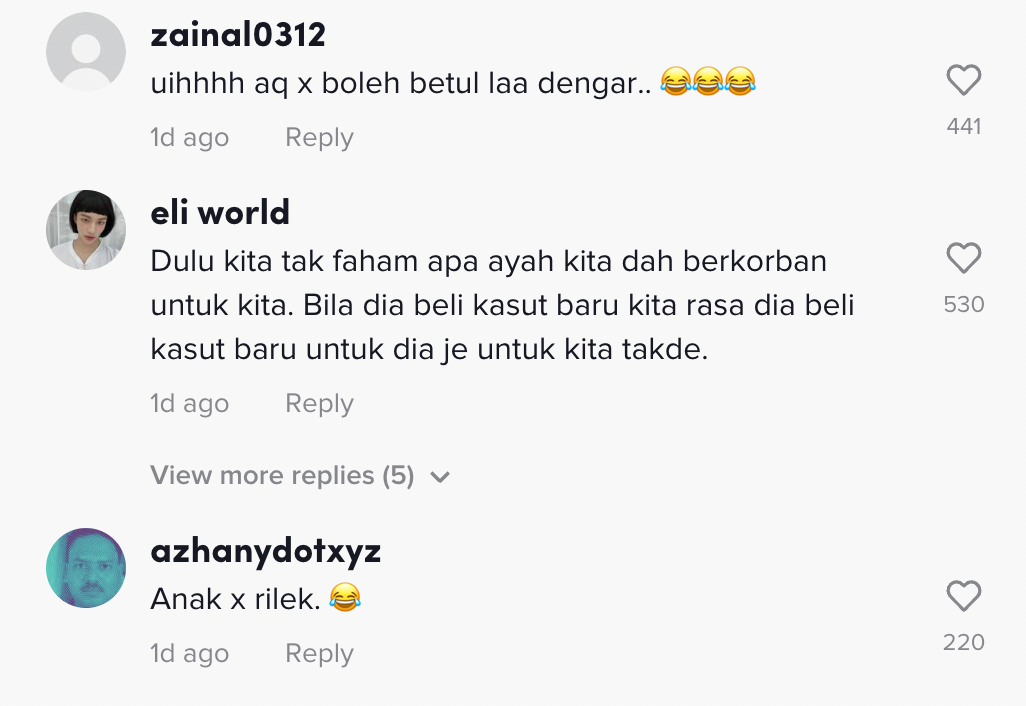Click chevron arrow beside View more replies
1026x706 pixels.
point(440,477)
